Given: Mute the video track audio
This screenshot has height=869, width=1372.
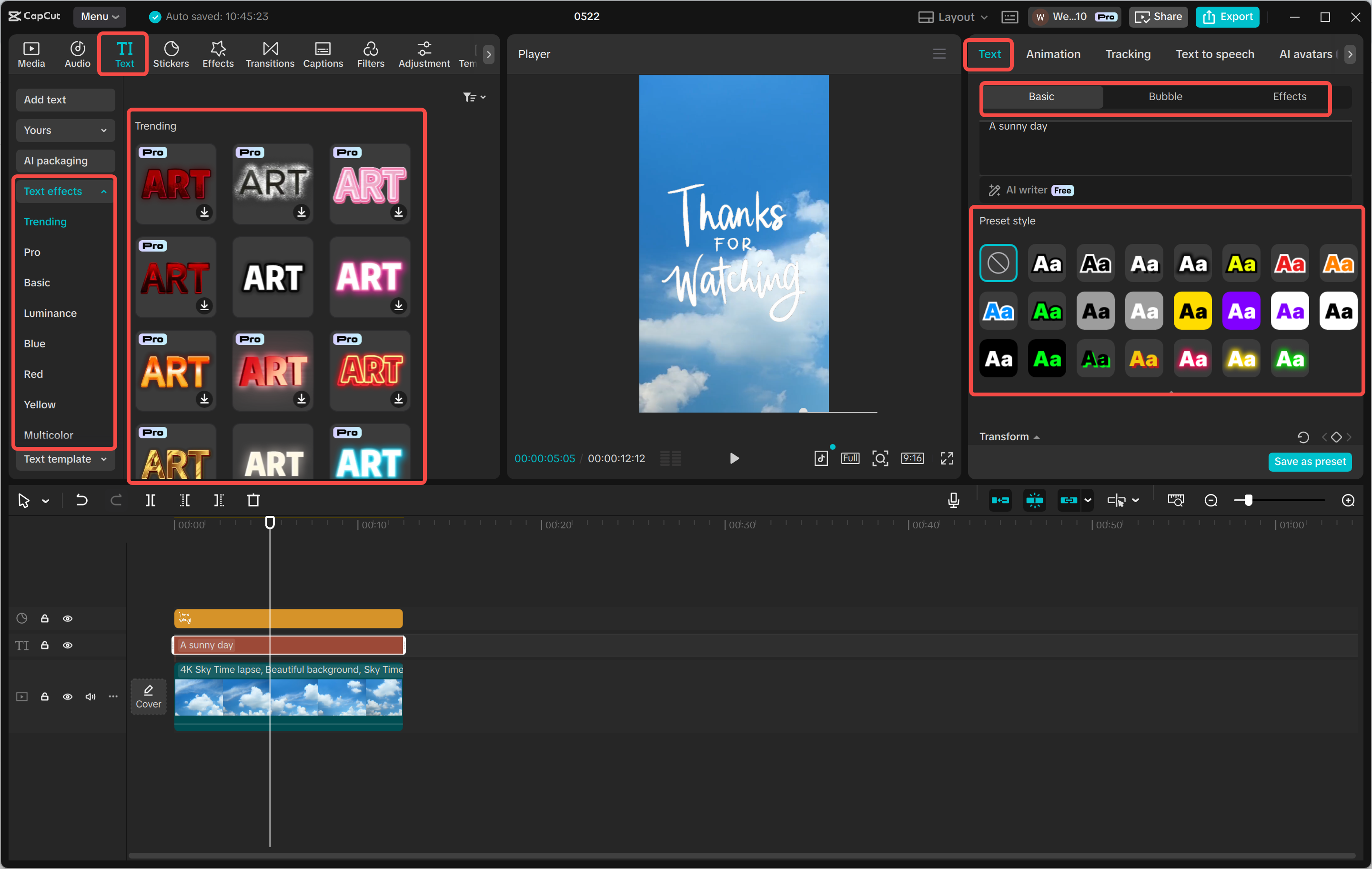Looking at the screenshot, I should [x=90, y=697].
